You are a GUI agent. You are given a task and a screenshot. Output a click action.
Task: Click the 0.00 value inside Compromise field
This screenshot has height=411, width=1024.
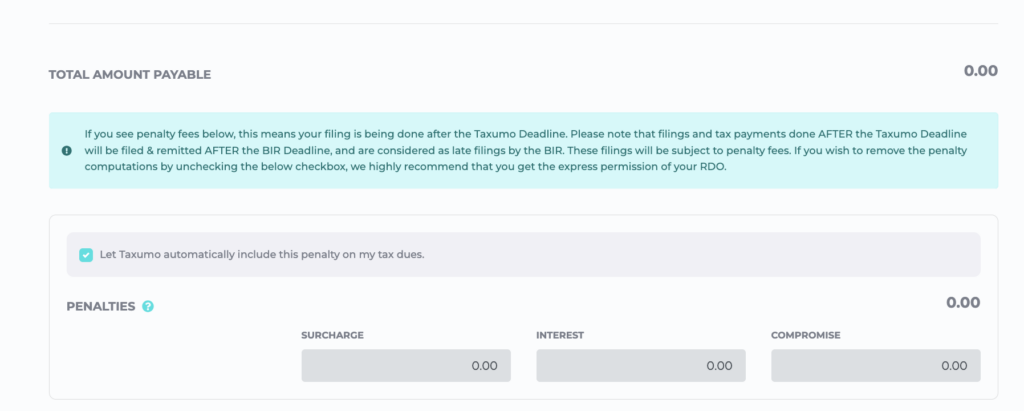pyautogui.click(x=954, y=366)
